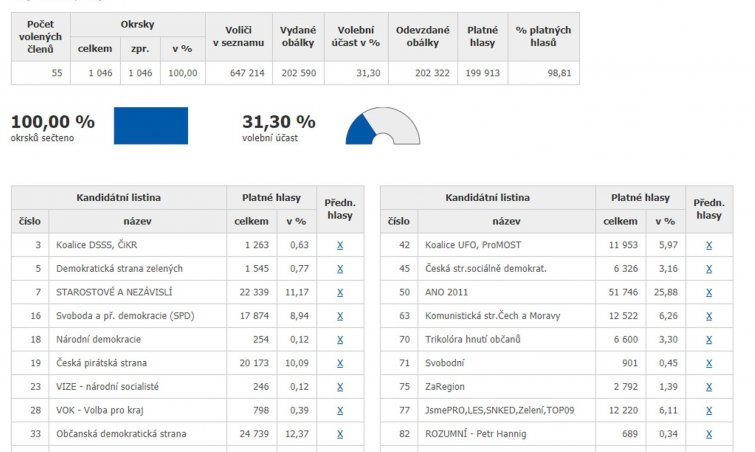Click X link for STAROSTOVÉ A NEZÁVISLÍ
The height and width of the screenshot is (452, 755).
340,292
